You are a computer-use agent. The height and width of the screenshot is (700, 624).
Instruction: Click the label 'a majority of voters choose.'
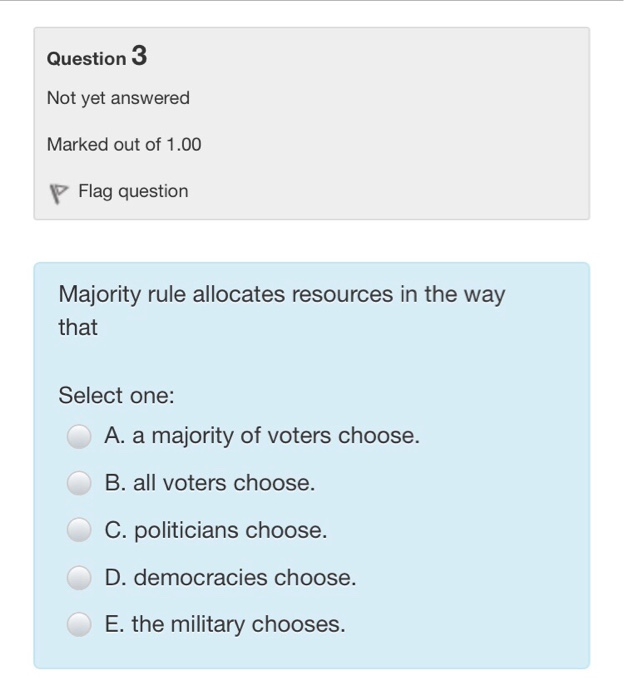coord(276,436)
